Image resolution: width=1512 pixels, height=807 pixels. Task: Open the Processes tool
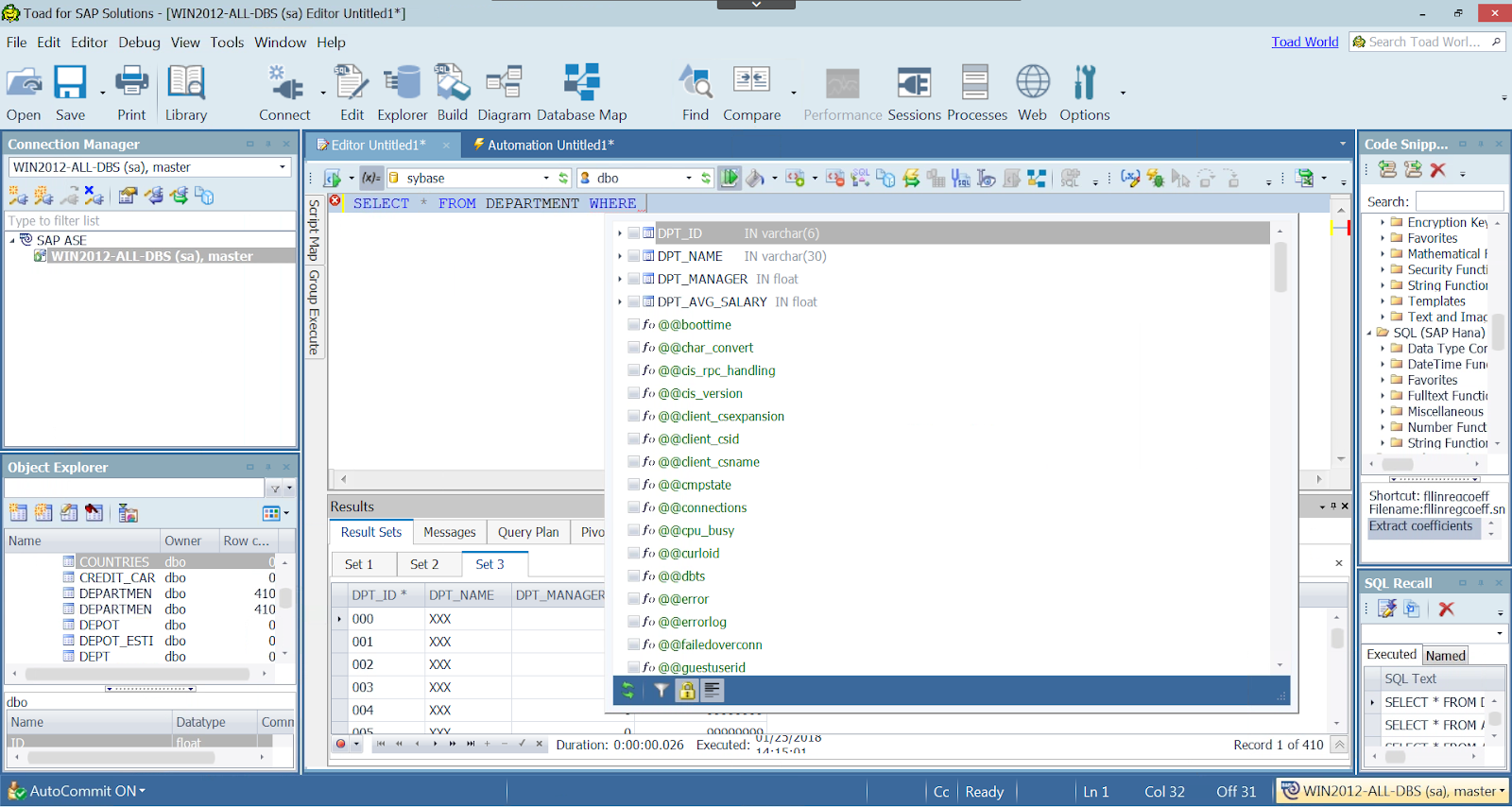point(977,93)
